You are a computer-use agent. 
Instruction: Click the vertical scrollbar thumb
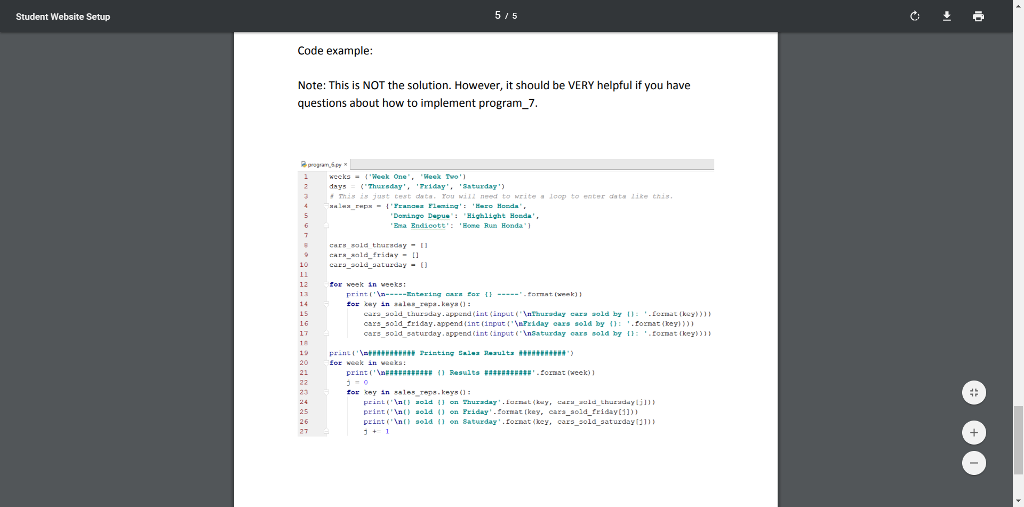click(1018, 440)
